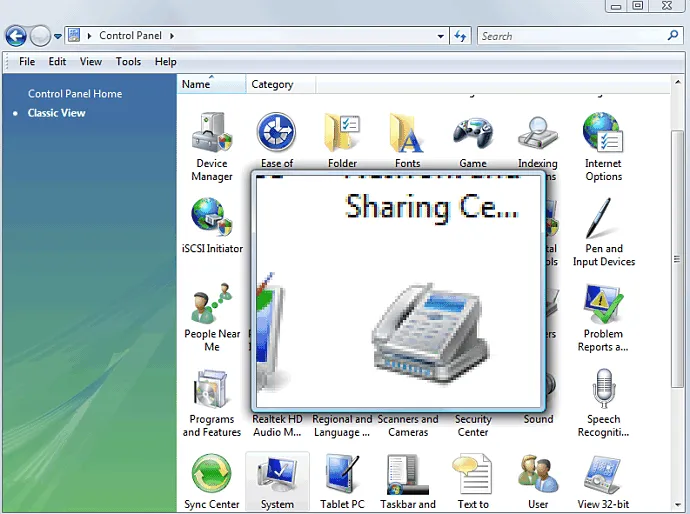Open the View menu
Image resolution: width=690 pixels, height=514 pixels.
coord(91,62)
